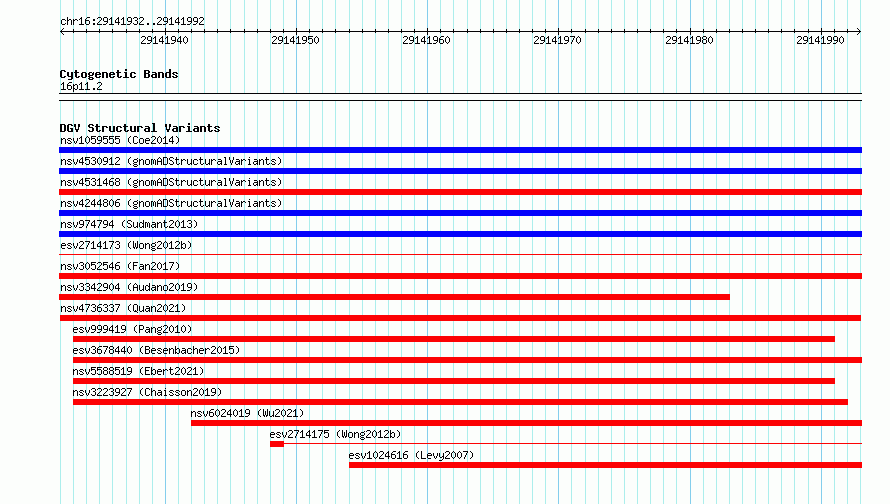
Task: Open variant nsv974794 (Sudmant2013) label
Action: click(x=129, y=224)
